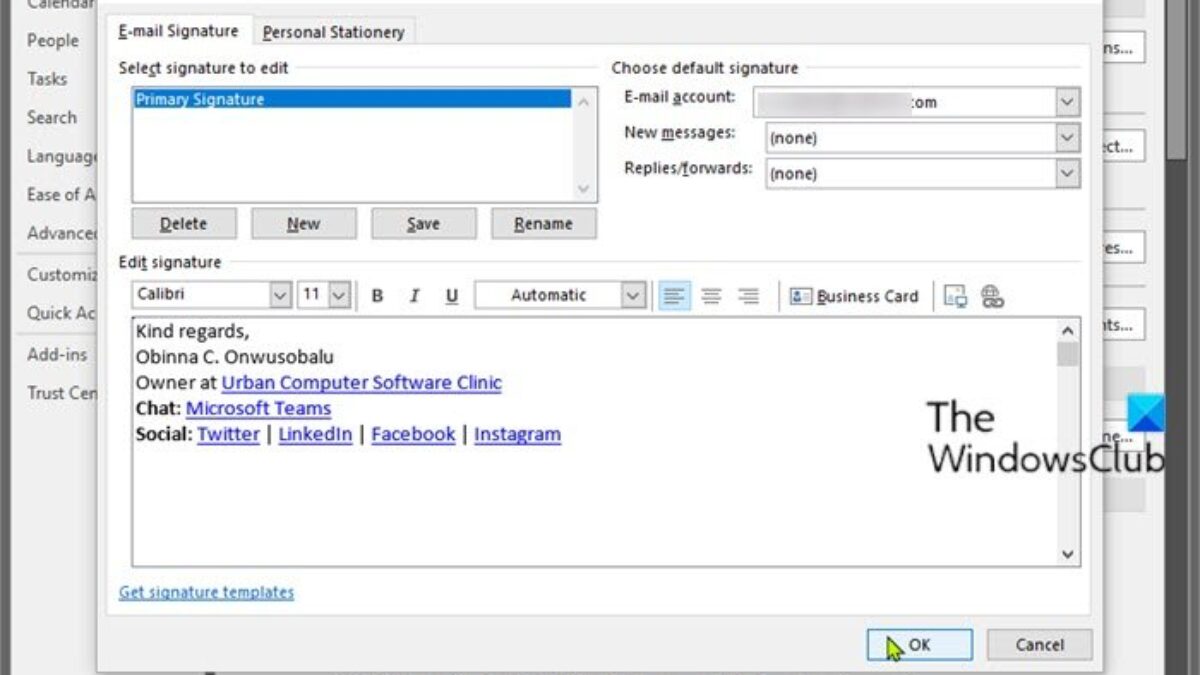Align signature text left
This screenshot has height=675, width=1200.
pos(674,296)
